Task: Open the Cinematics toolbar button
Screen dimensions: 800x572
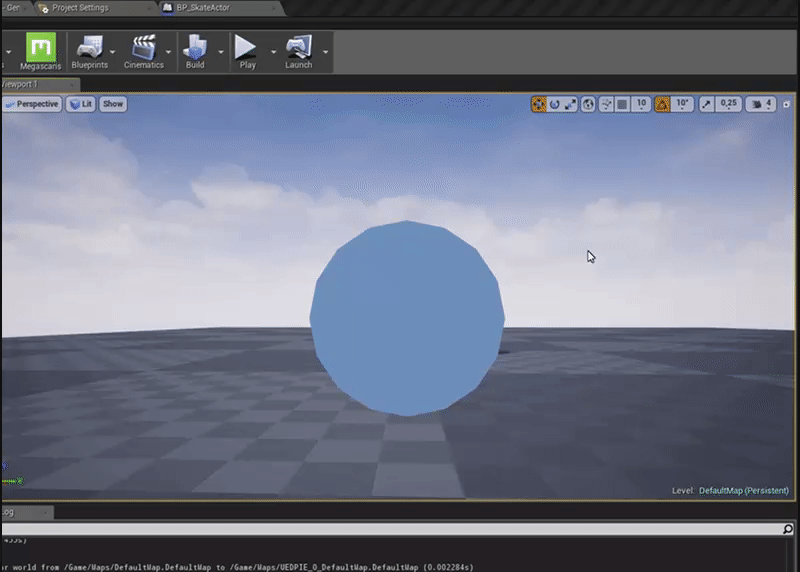Action: 143,51
